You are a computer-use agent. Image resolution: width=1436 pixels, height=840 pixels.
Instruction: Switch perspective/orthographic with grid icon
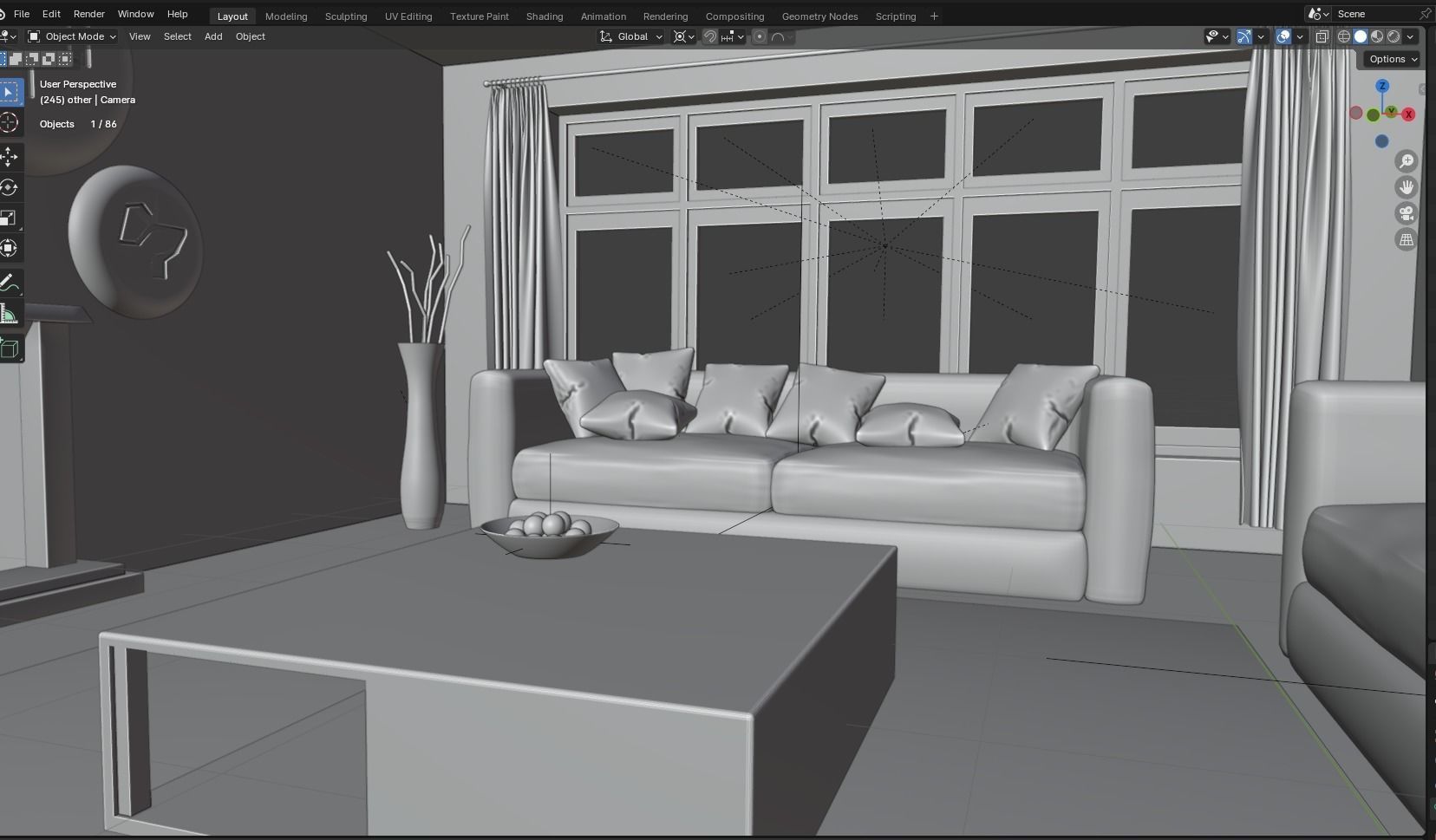pos(1407,239)
